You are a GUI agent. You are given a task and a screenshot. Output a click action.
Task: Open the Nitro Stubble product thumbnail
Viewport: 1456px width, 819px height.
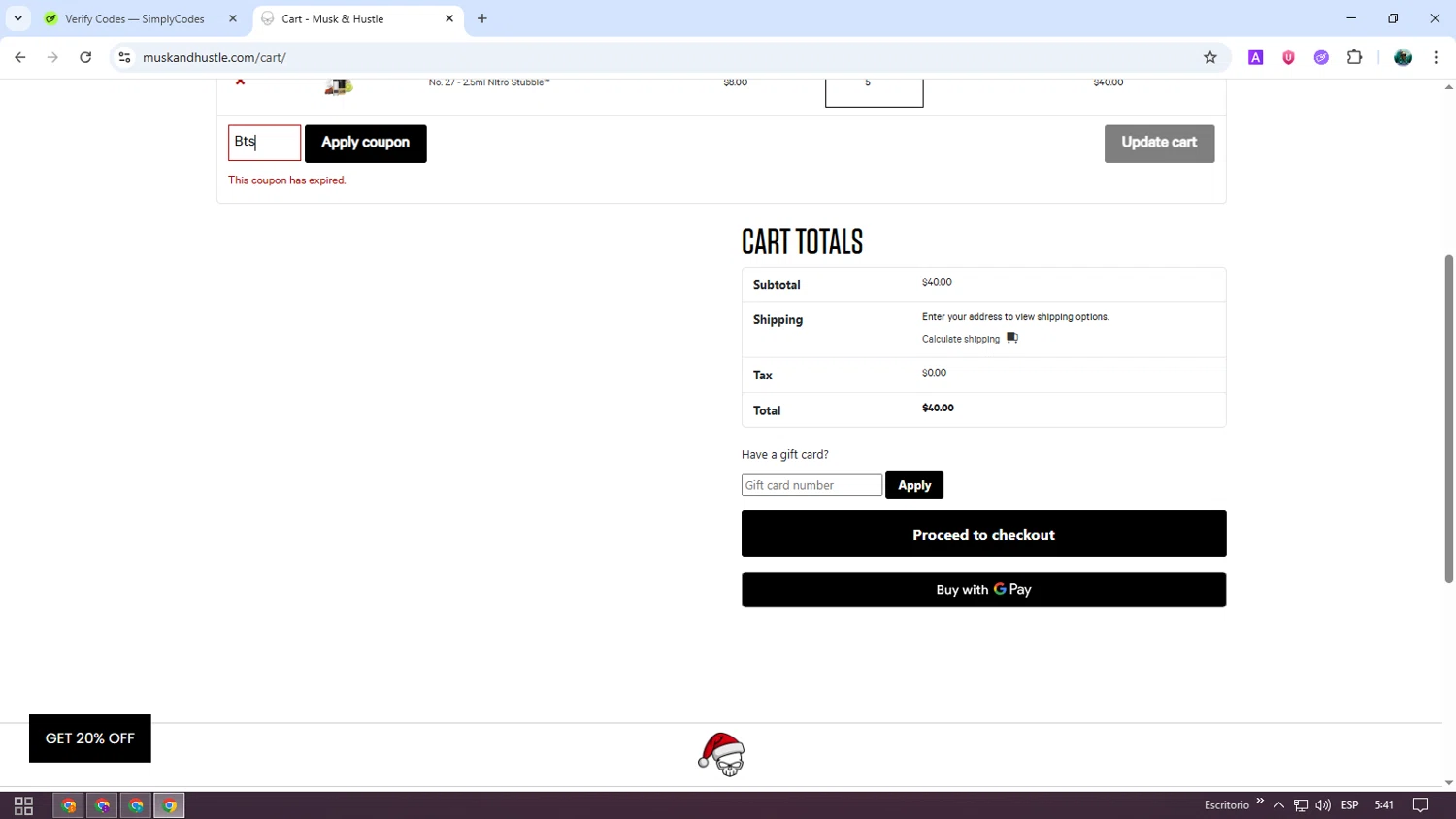pos(339,87)
